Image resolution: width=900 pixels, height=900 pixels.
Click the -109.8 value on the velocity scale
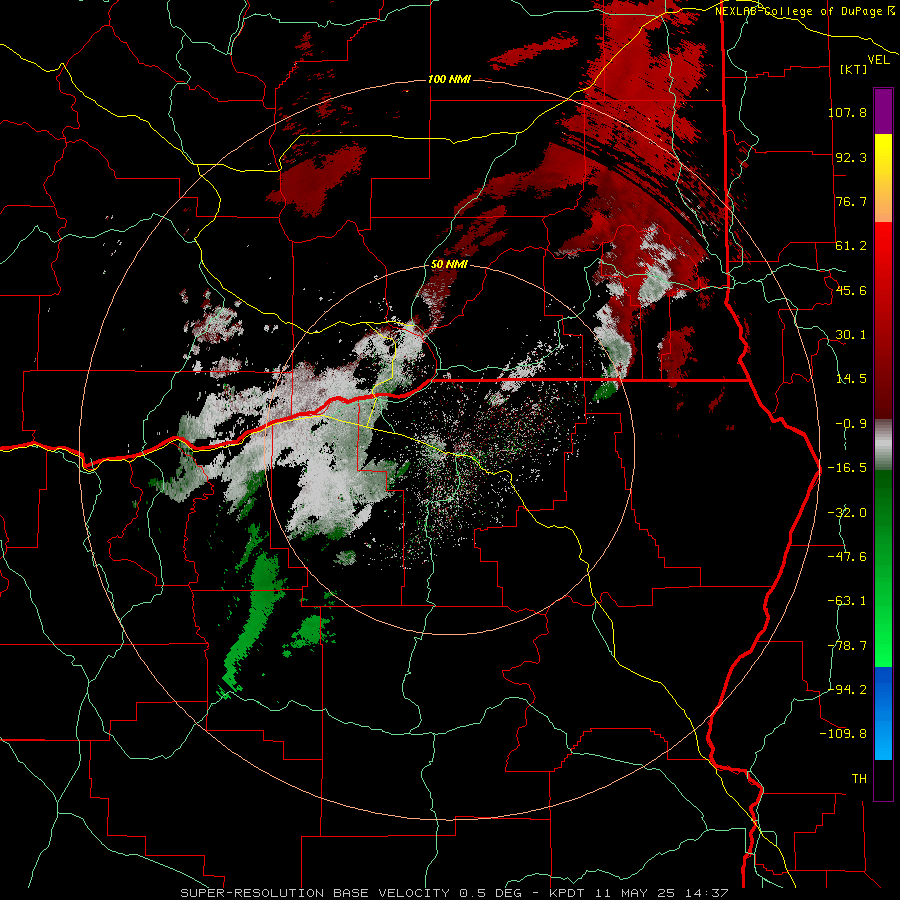coord(843,734)
